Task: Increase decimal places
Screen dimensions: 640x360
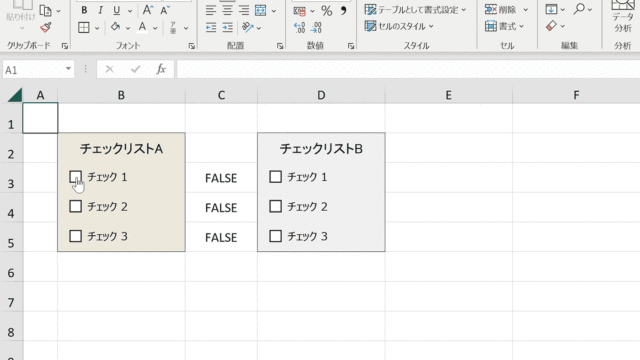Action: (299, 28)
